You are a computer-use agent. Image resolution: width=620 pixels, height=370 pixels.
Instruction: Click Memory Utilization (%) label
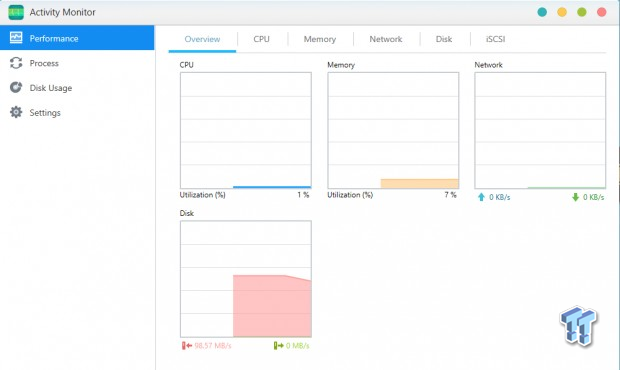350,195
